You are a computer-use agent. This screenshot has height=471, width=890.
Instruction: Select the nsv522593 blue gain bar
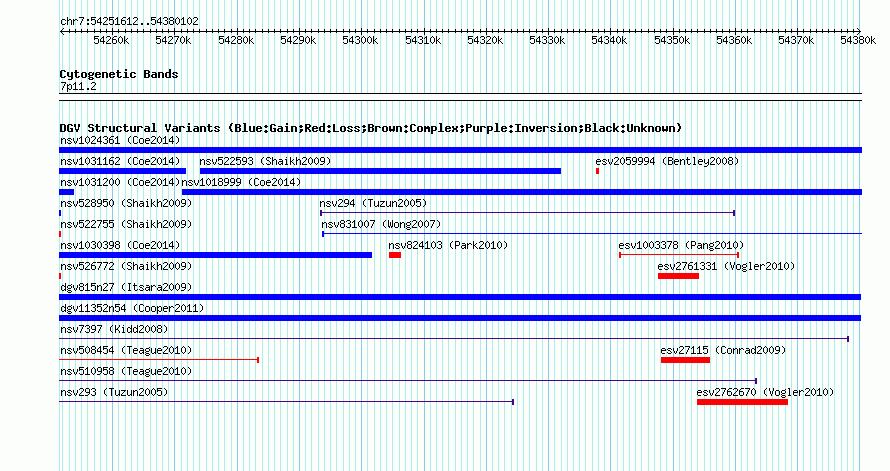[x=380, y=171]
